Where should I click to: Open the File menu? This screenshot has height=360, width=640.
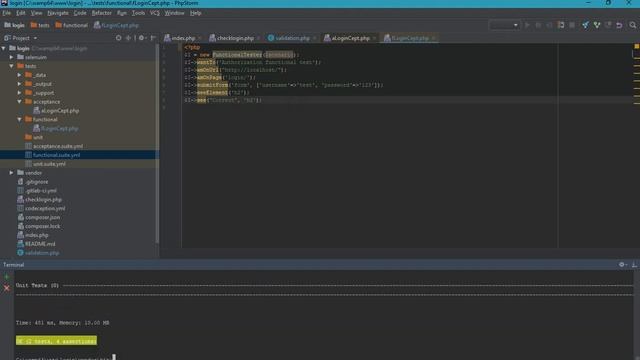point(7,13)
